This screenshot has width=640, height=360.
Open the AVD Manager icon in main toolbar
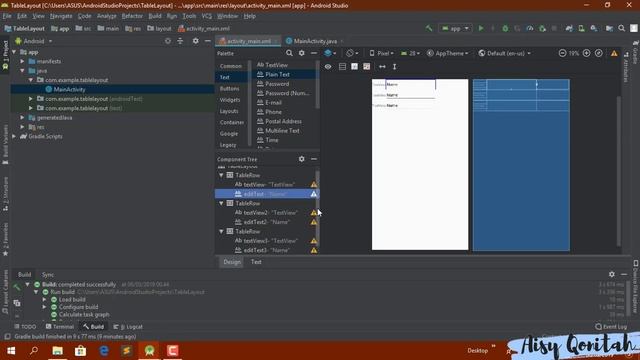point(581,28)
